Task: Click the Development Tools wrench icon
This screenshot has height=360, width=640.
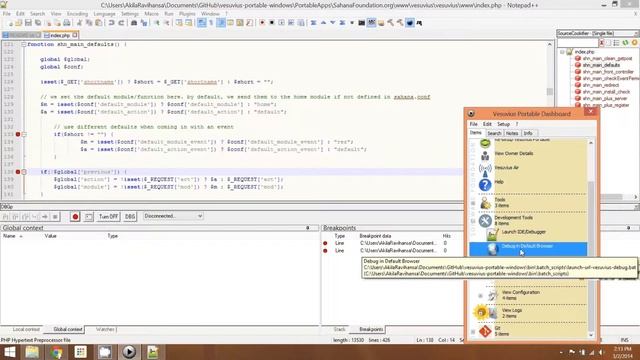Action: pos(485,220)
